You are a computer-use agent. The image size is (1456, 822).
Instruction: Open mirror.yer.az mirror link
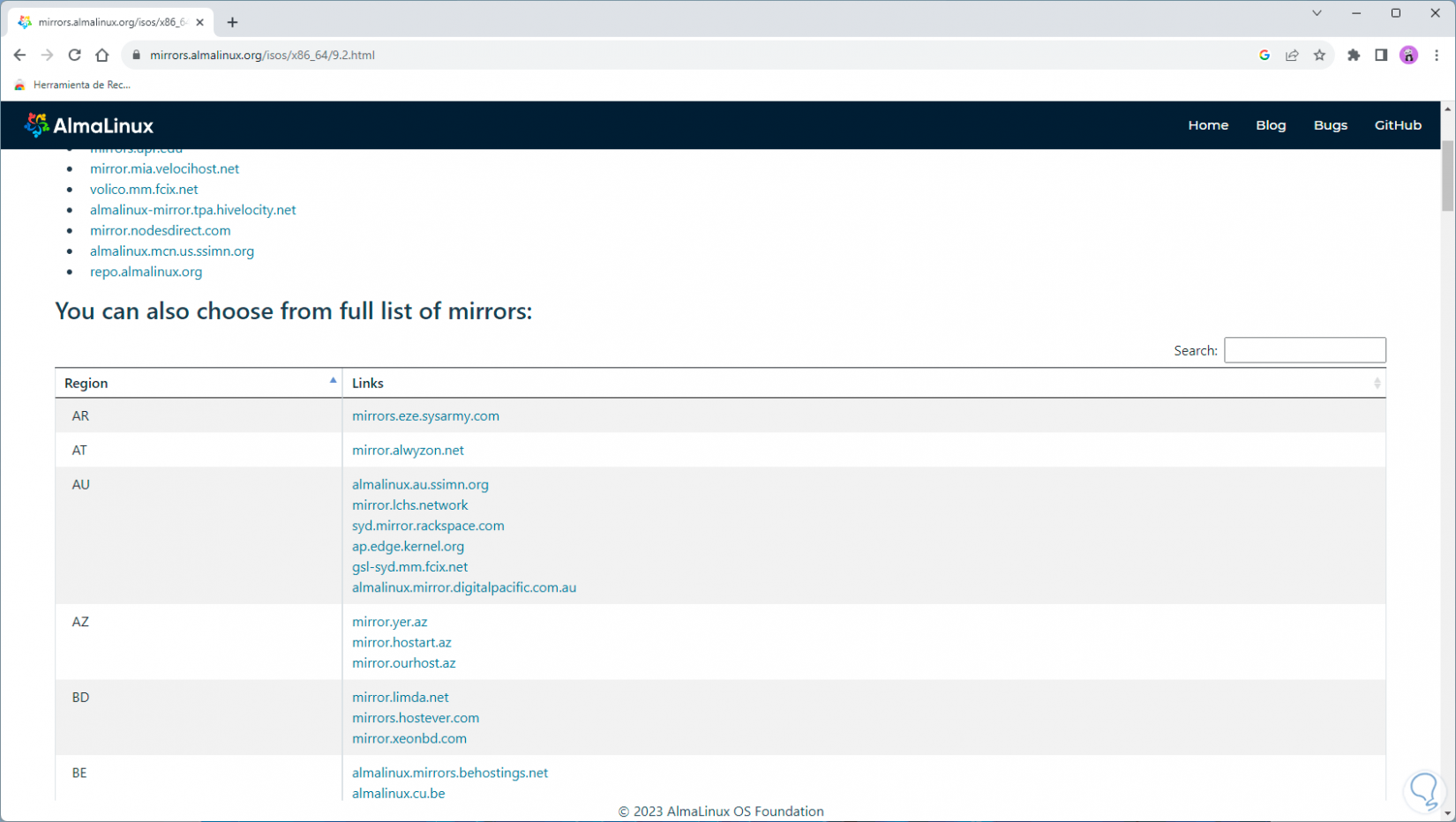point(389,622)
